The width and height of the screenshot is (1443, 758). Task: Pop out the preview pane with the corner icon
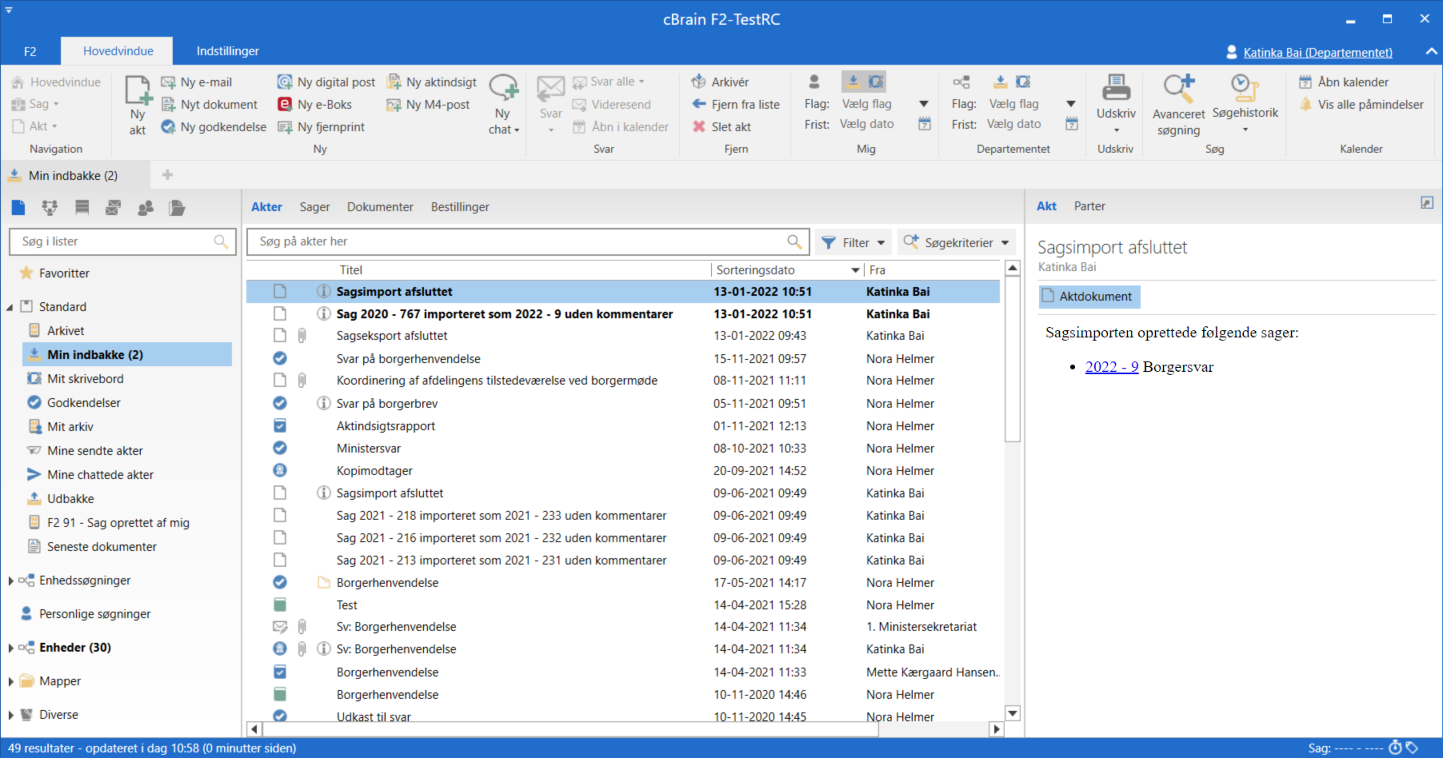tap(1427, 203)
